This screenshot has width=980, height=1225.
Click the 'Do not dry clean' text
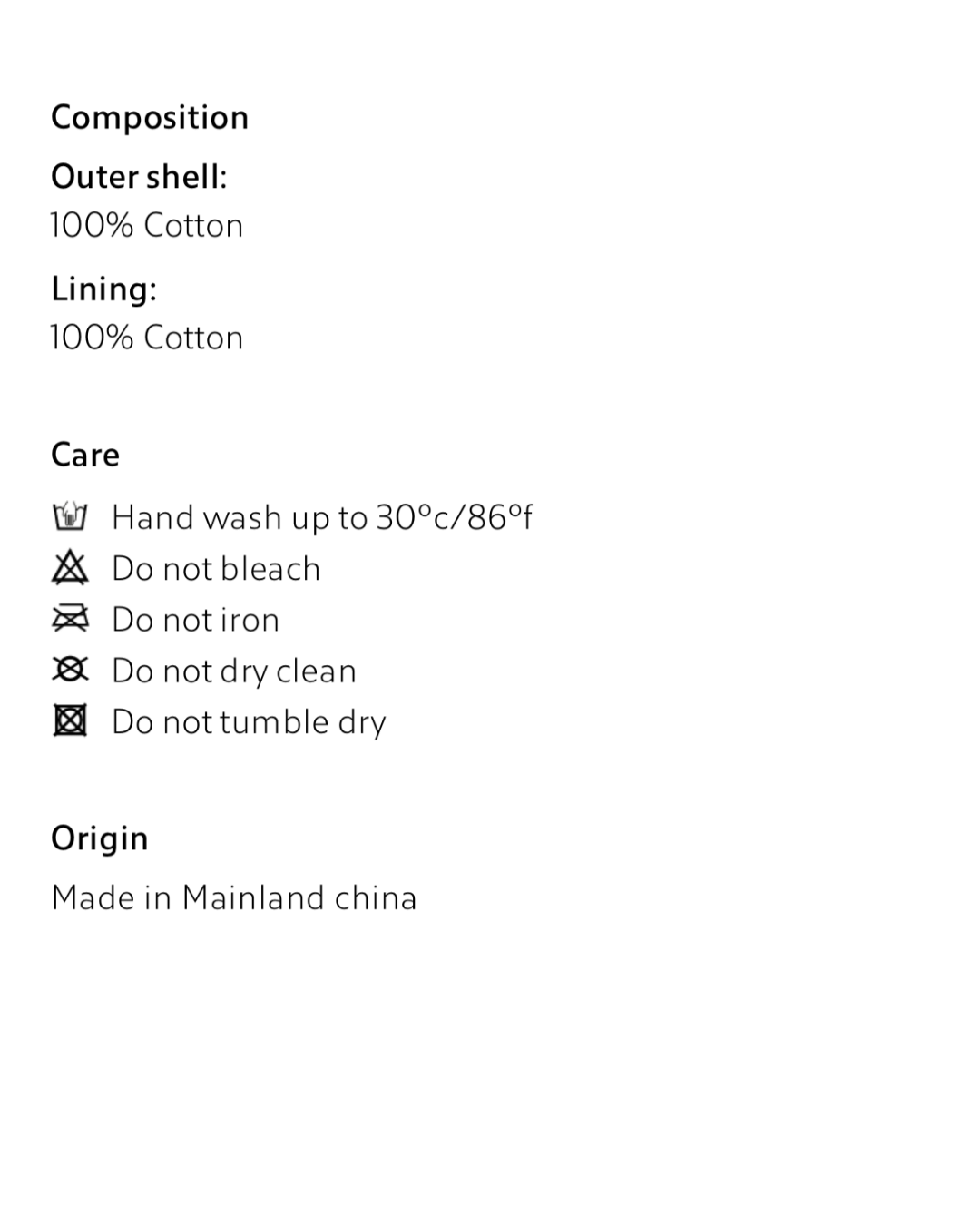[x=234, y=671]
